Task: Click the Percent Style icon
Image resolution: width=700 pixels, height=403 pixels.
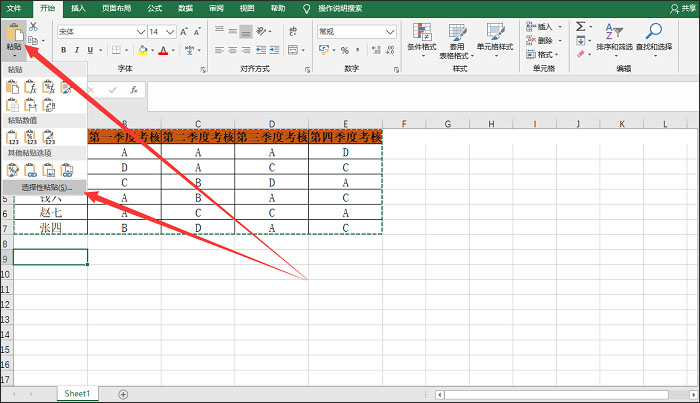Action: click(345, 50)
